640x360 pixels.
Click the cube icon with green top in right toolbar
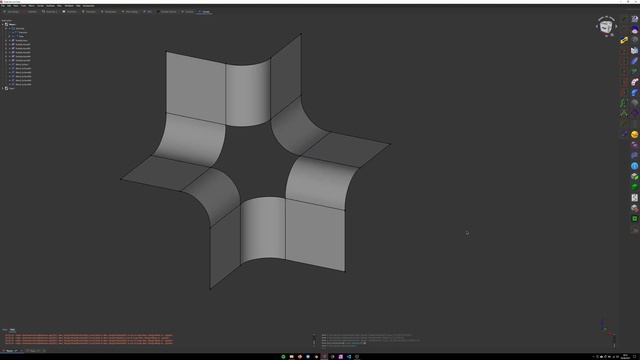[634, 176]
